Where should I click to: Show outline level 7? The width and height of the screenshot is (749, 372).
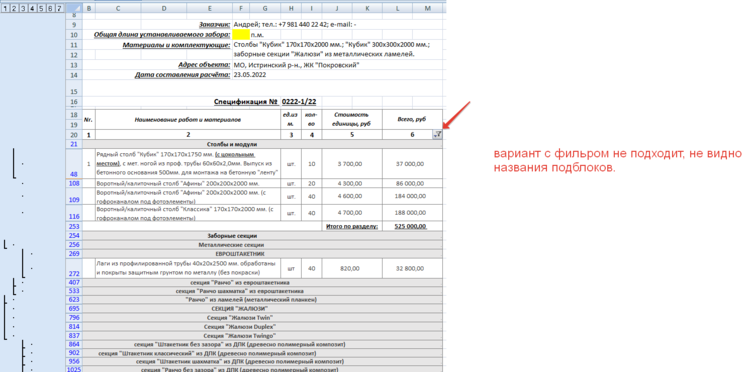[59, 9]
